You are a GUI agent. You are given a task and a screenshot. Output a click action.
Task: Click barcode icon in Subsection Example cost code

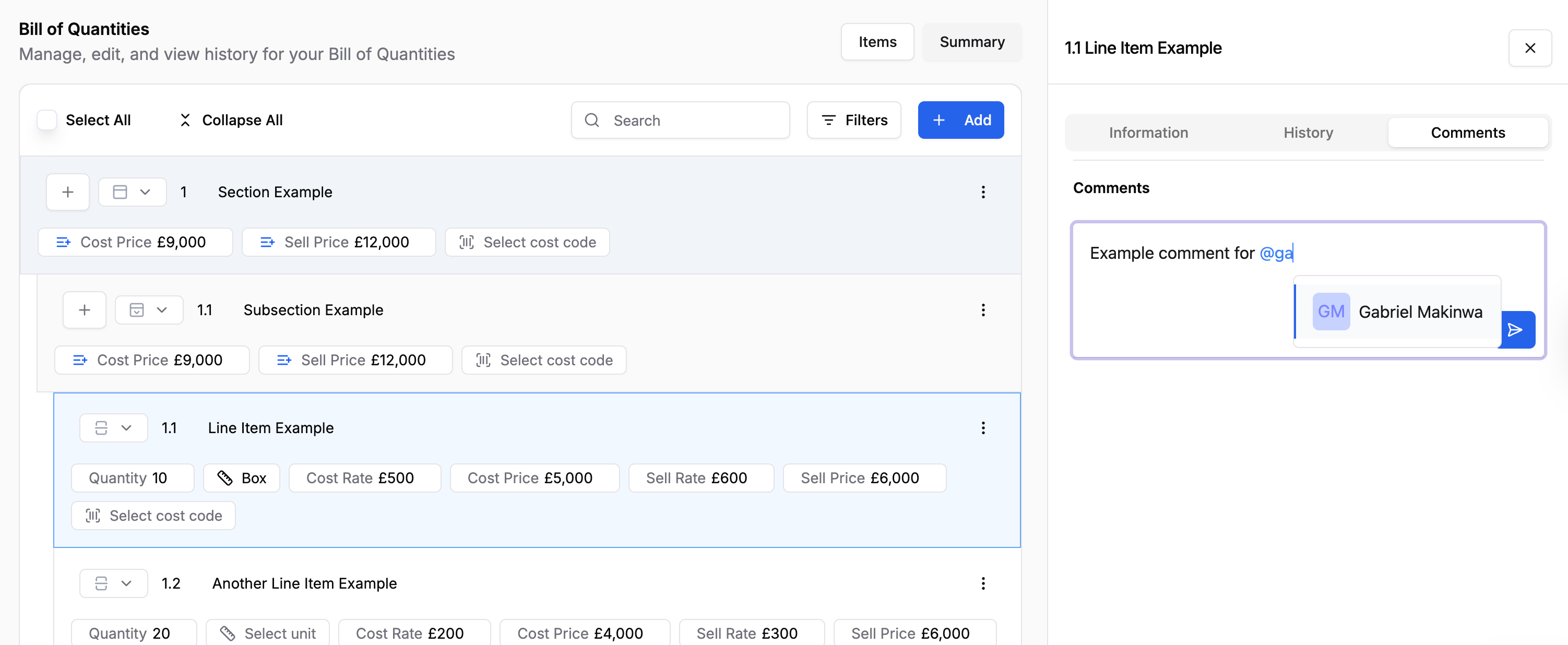point(483,360)
